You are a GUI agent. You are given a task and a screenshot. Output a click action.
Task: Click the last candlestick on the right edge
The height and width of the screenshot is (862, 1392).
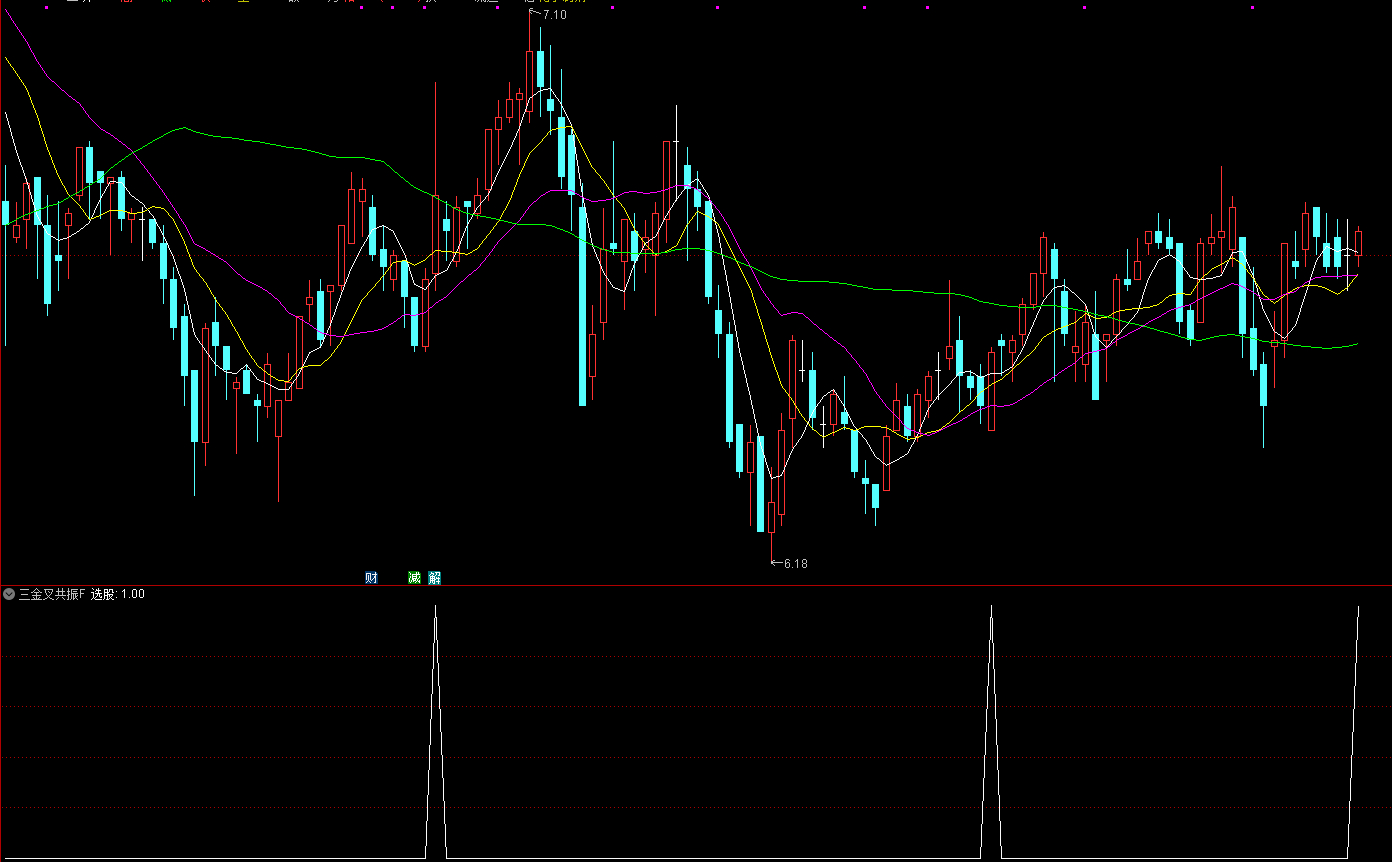1358,243
